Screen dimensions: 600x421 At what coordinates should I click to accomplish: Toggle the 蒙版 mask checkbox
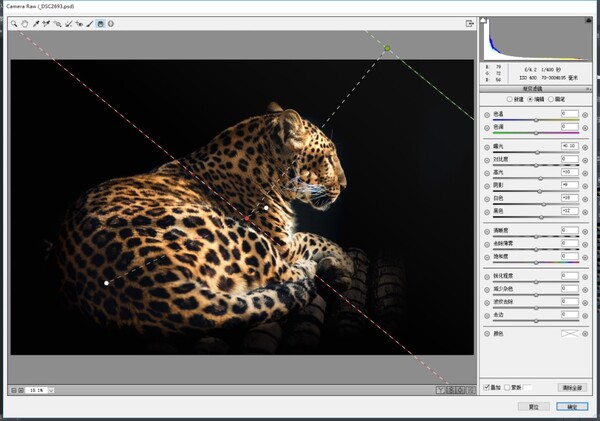507,387
